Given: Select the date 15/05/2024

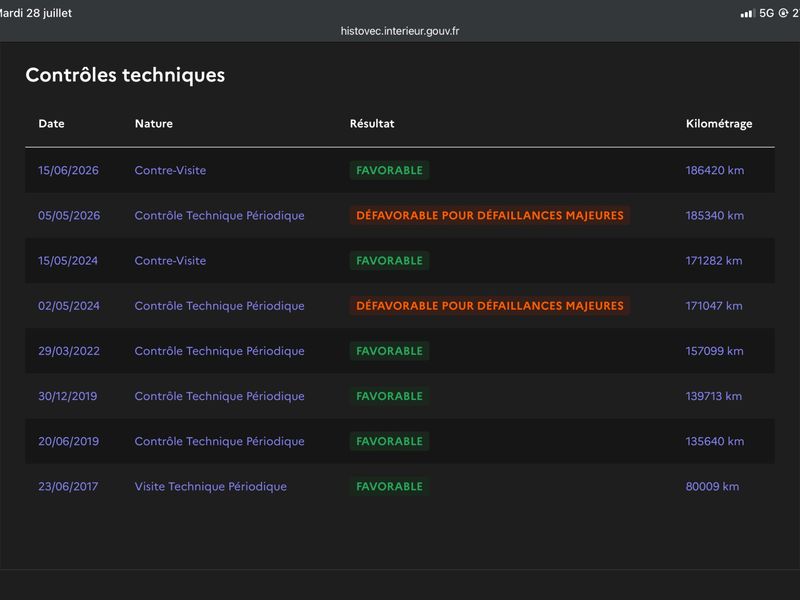Looking at the screenshot, I should click(x=68, y=261).
